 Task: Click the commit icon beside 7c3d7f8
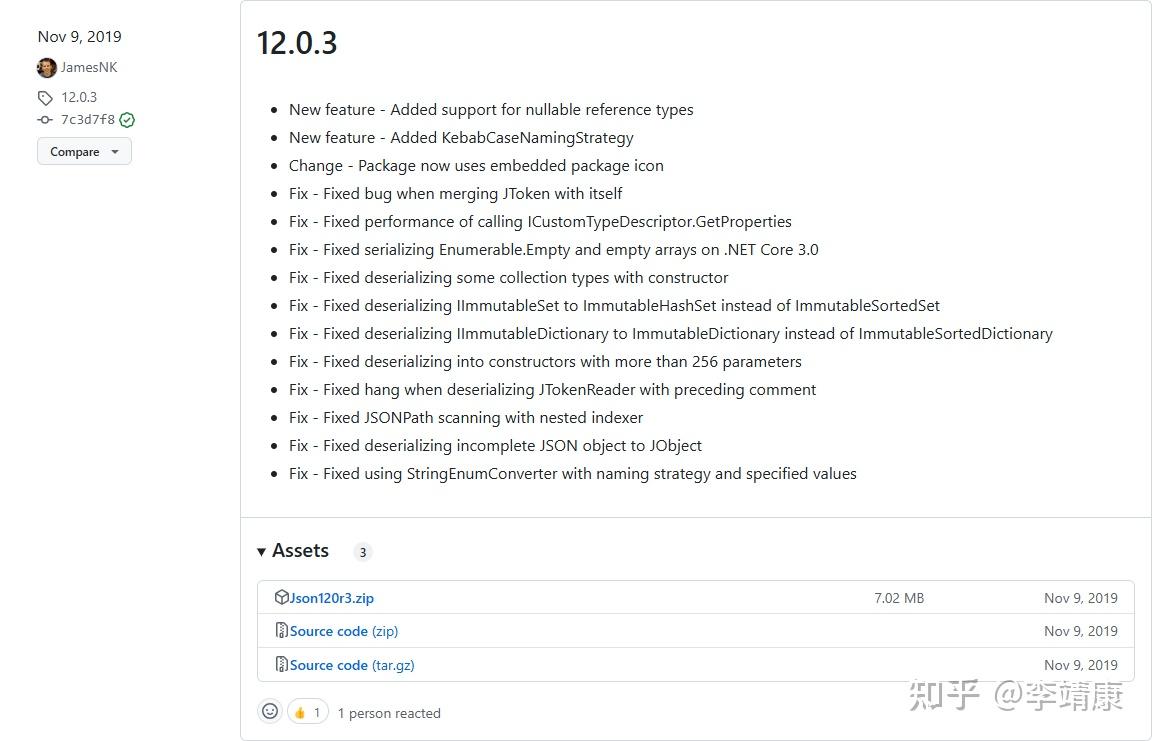[x=45, y=120]
